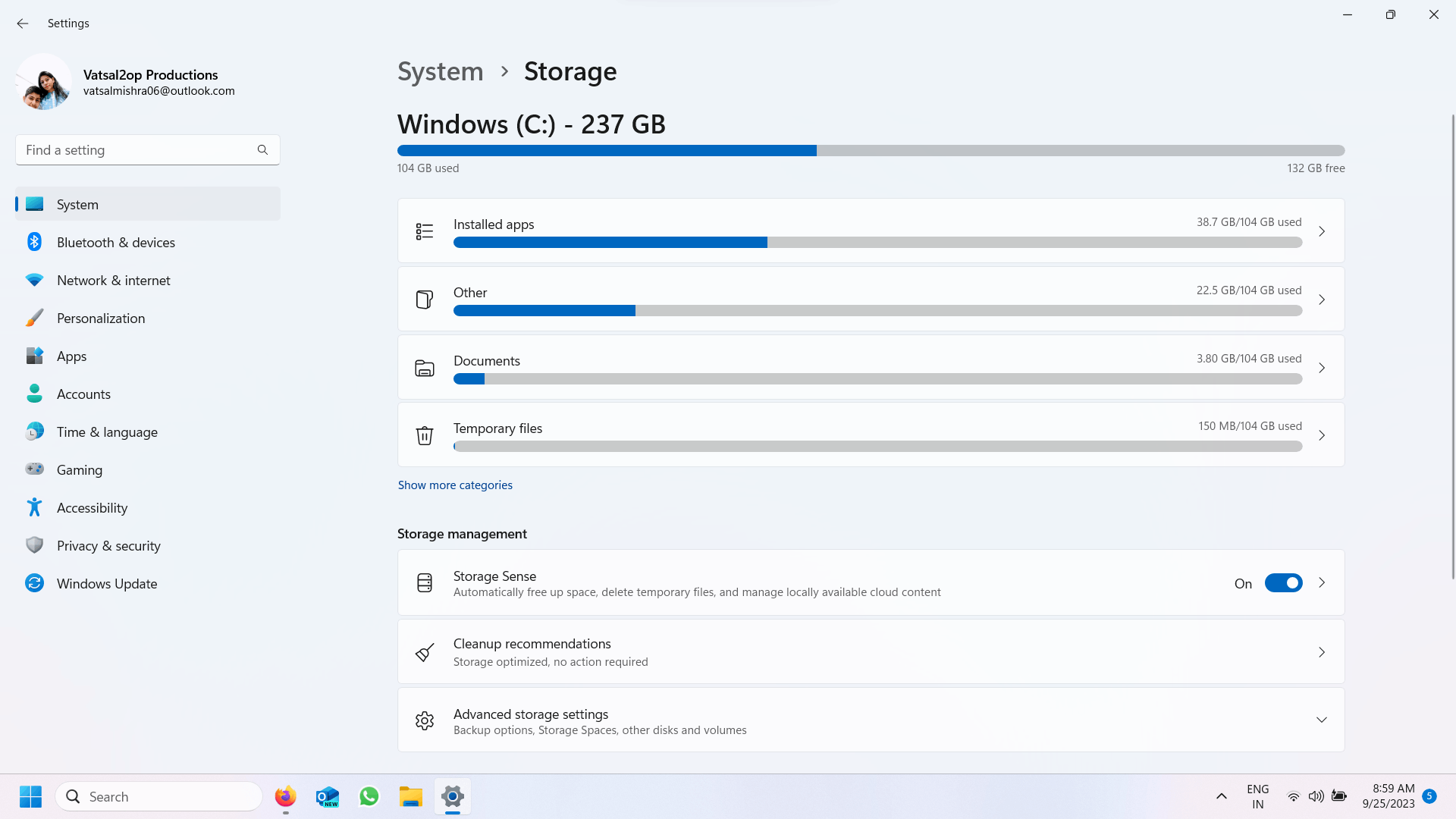Click the search magnifier in Find a setting
1456x819 pixels.
[262, 150]
